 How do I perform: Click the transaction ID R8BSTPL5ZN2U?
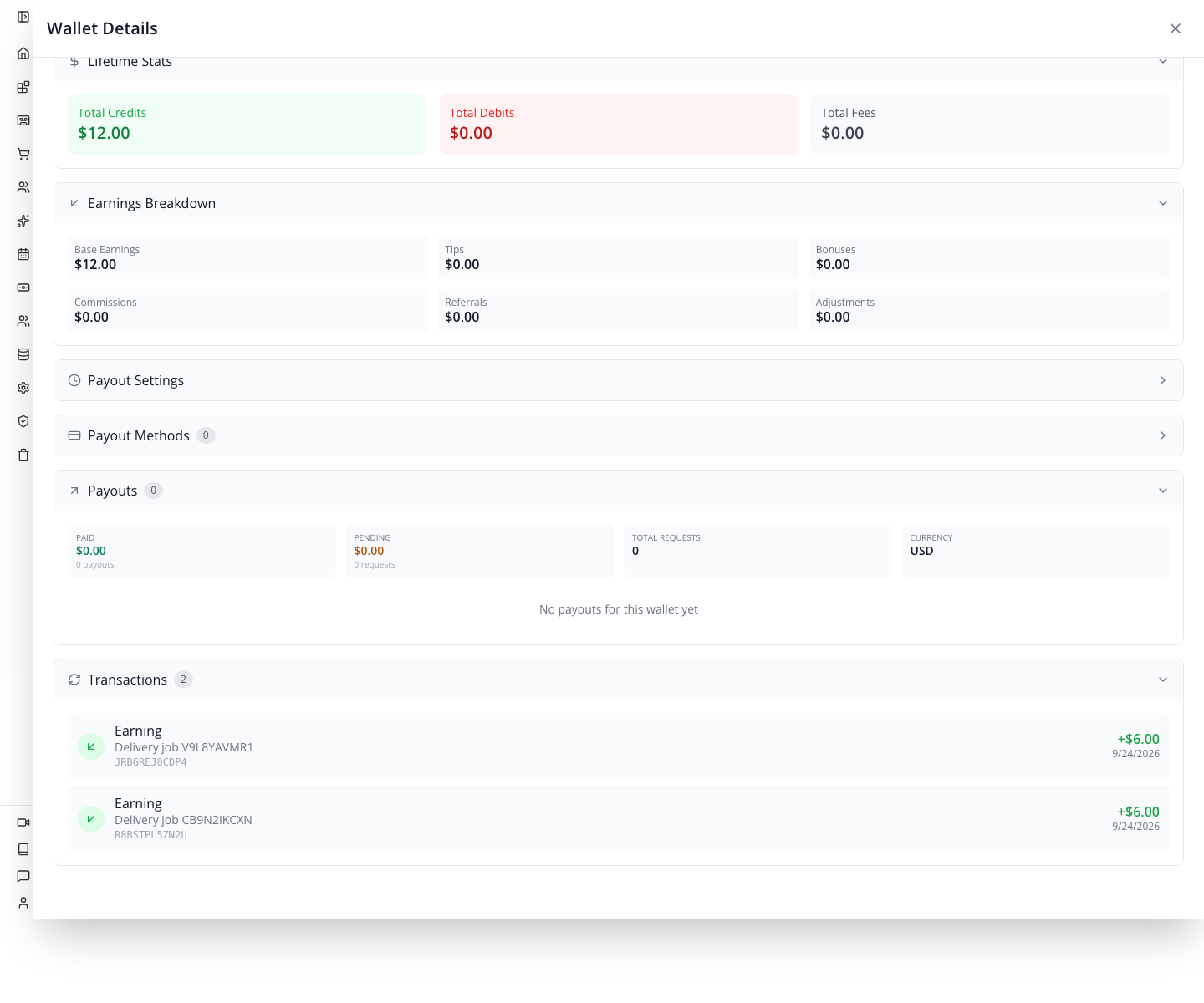150,835
